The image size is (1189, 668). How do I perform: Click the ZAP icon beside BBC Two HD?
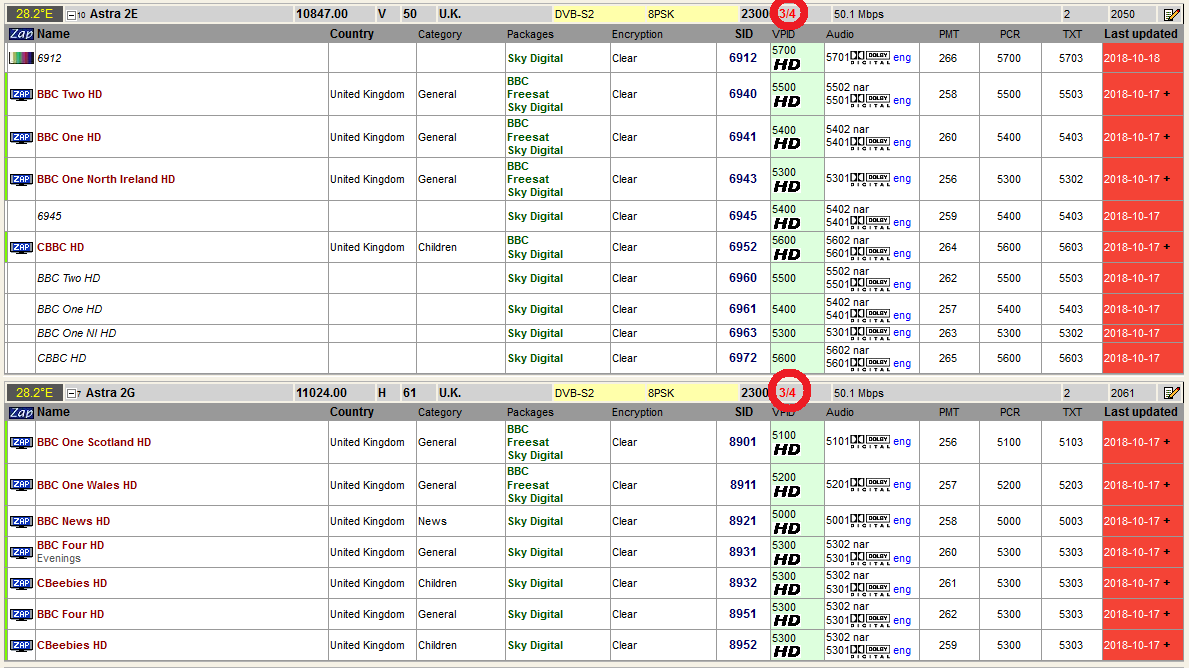(21, 95)
